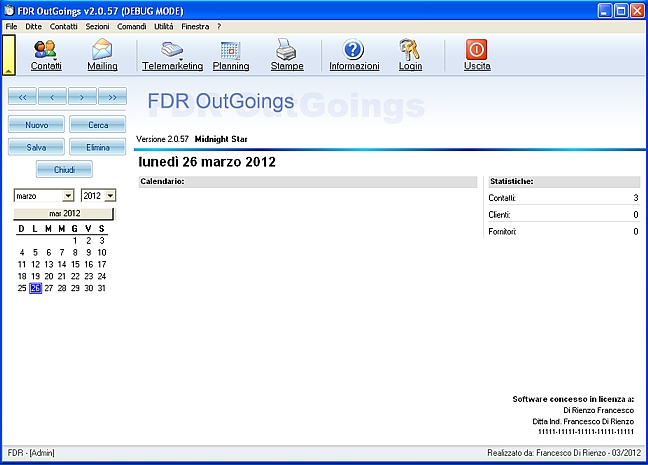
Task: Click the mar 2012 calendar header
Action: 64,213
